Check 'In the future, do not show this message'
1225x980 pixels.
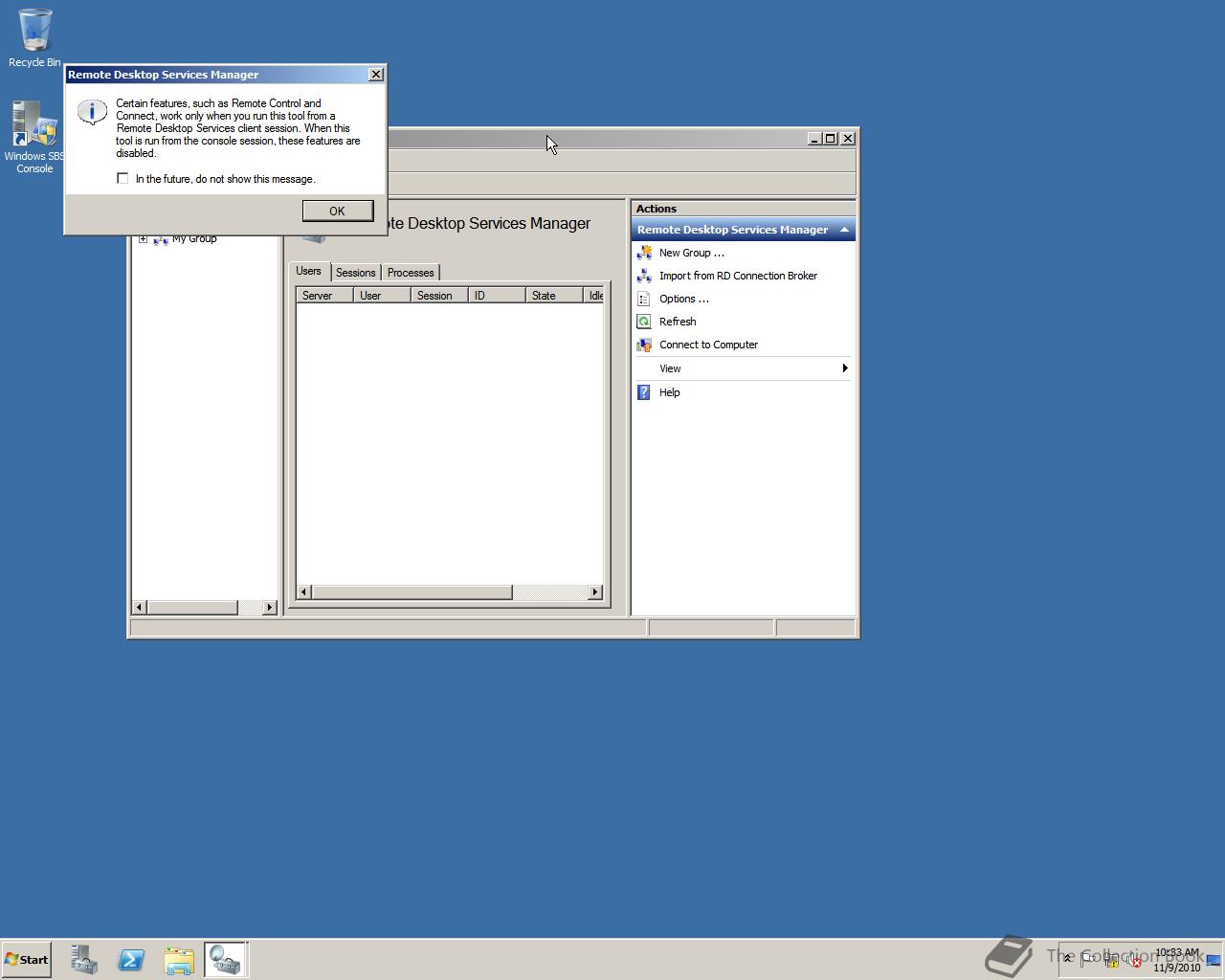[122, 178]
